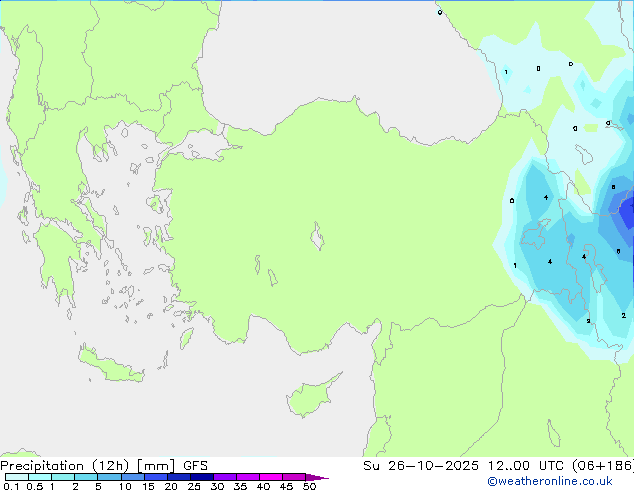Click the island of Crete on the map

click(x=111, y=366)
